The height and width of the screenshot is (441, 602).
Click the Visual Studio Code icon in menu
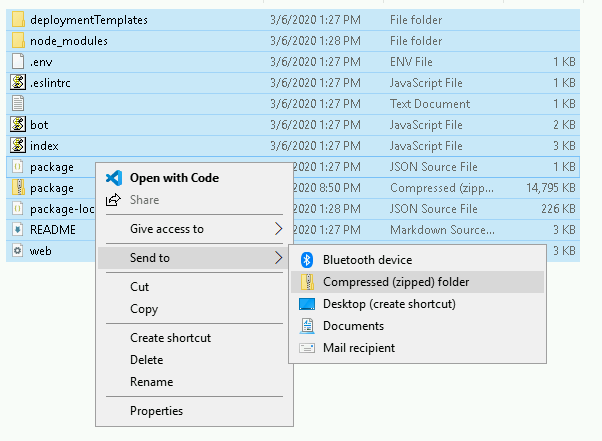coord(113,178)
